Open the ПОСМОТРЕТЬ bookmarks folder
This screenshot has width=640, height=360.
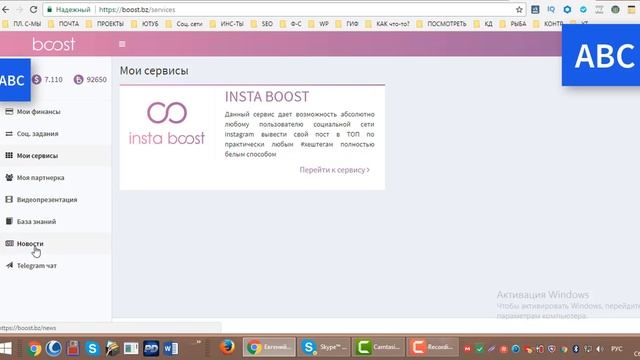[x=441, y=24]
